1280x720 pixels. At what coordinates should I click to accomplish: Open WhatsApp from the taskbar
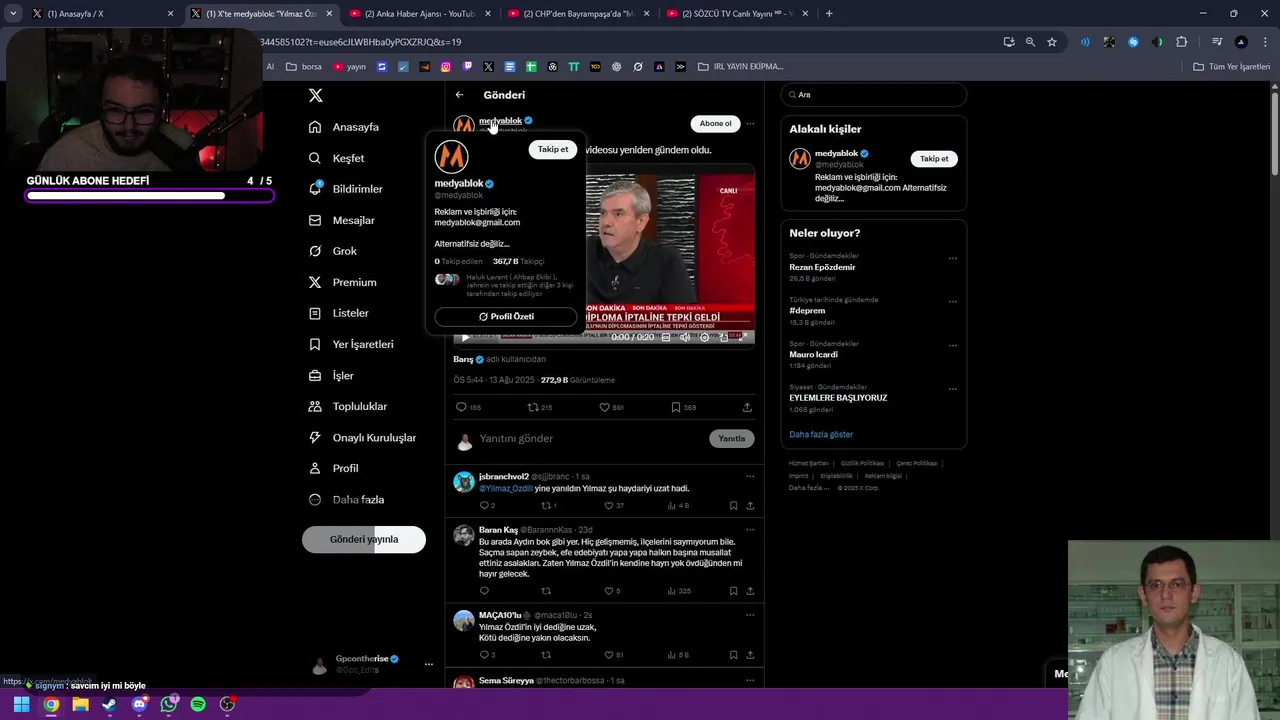(x=169, y=704)
